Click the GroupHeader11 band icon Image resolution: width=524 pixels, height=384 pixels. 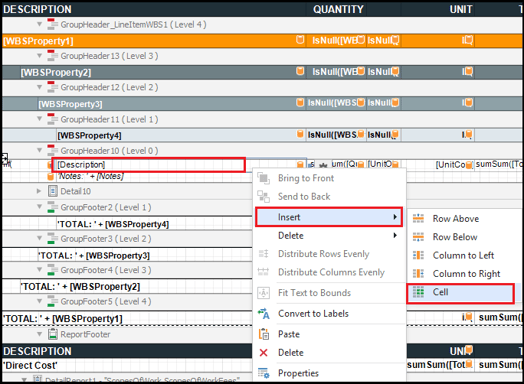pos(52,119)
